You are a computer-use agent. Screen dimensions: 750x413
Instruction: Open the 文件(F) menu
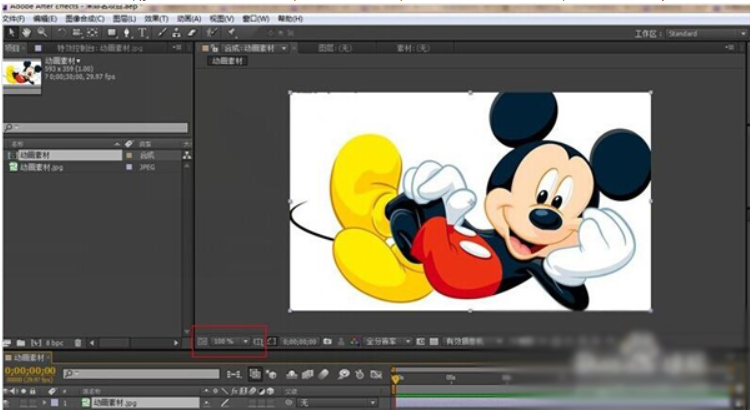(13, 19)
